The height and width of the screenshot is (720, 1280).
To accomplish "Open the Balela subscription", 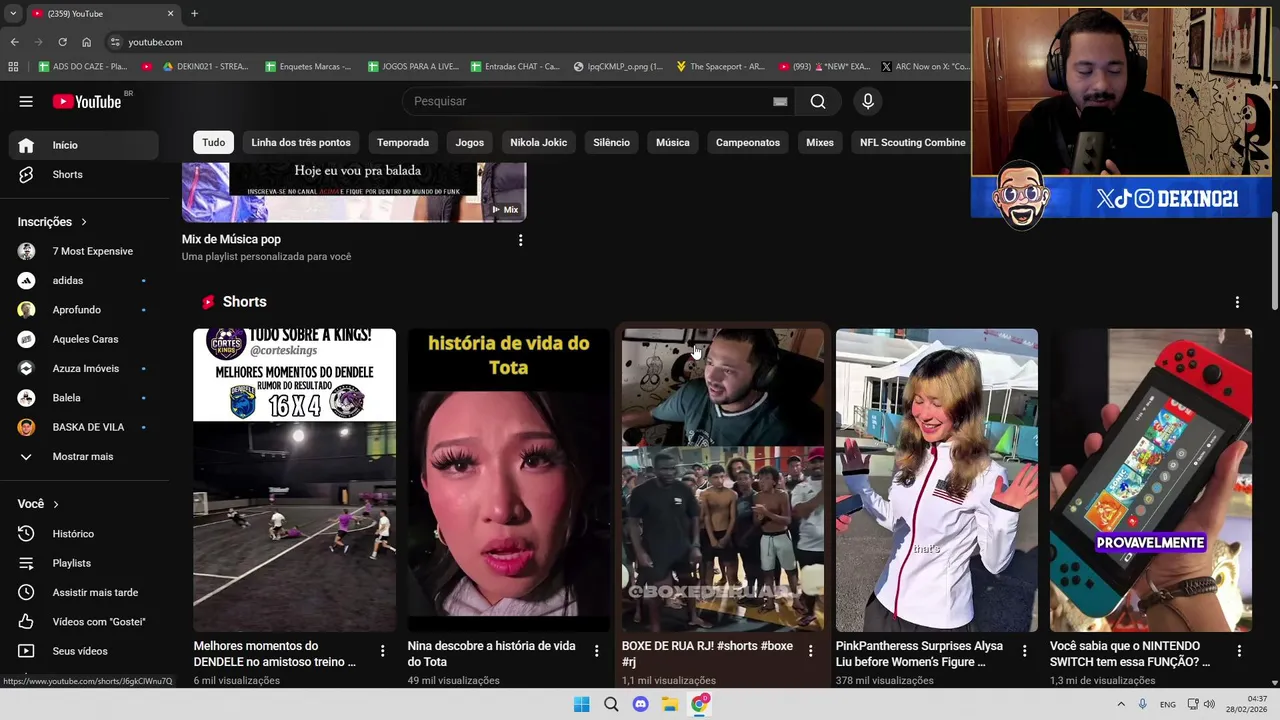I will tap(84, 398).
